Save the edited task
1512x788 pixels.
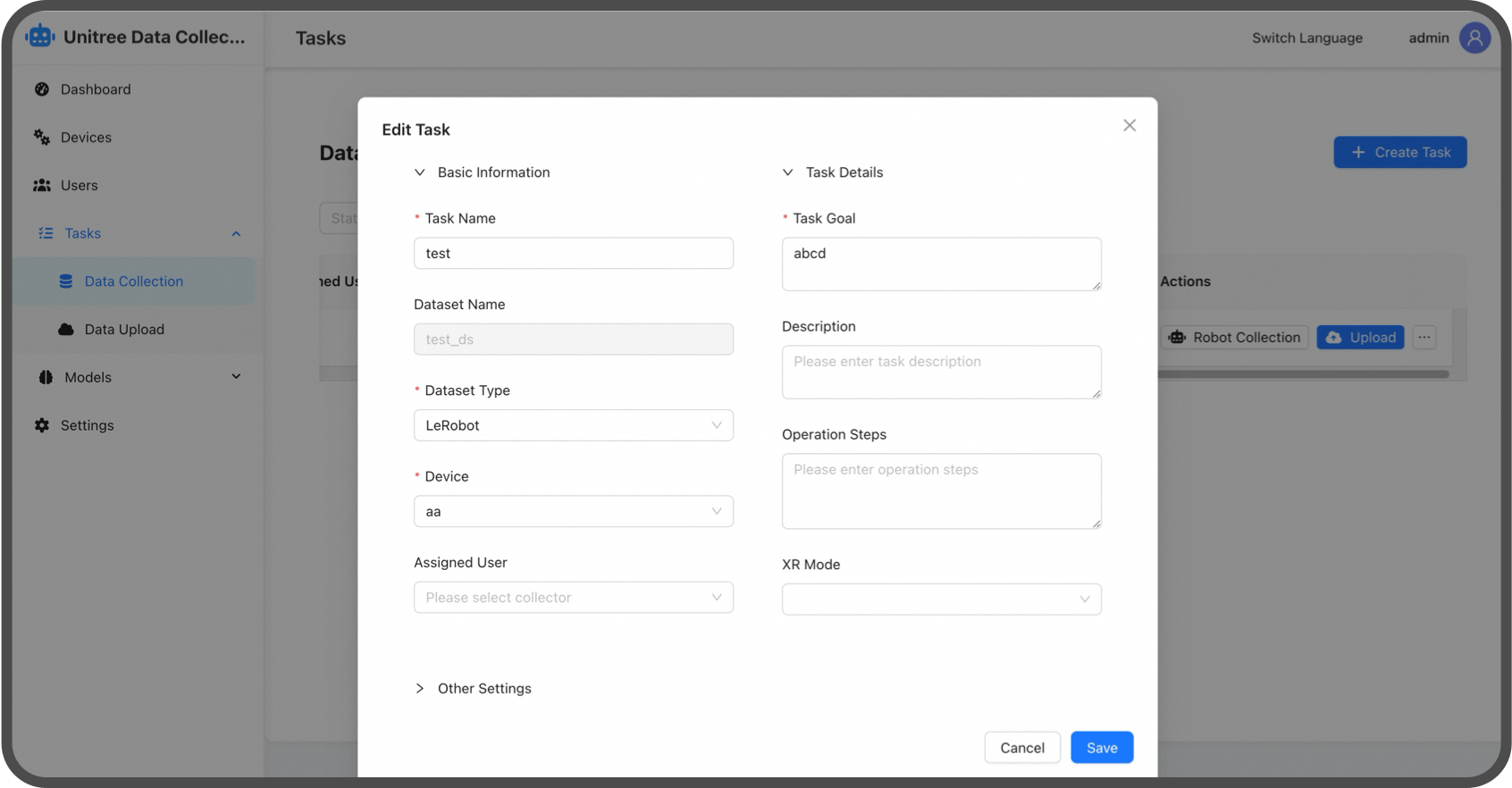click(x=1101, y=748)
